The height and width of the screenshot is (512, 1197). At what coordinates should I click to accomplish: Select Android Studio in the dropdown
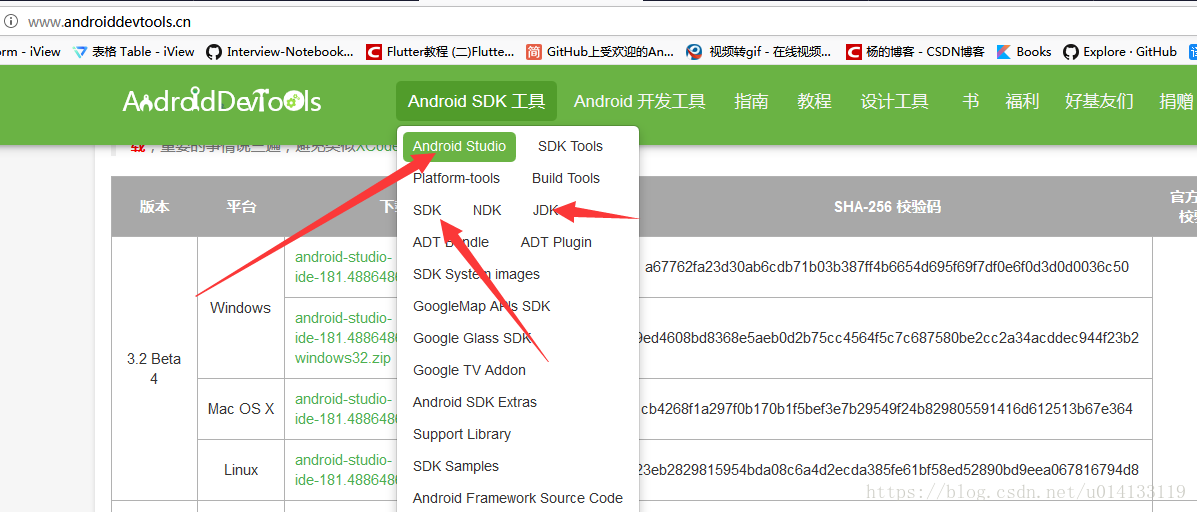pyautogui.click(x=460, y=147)
